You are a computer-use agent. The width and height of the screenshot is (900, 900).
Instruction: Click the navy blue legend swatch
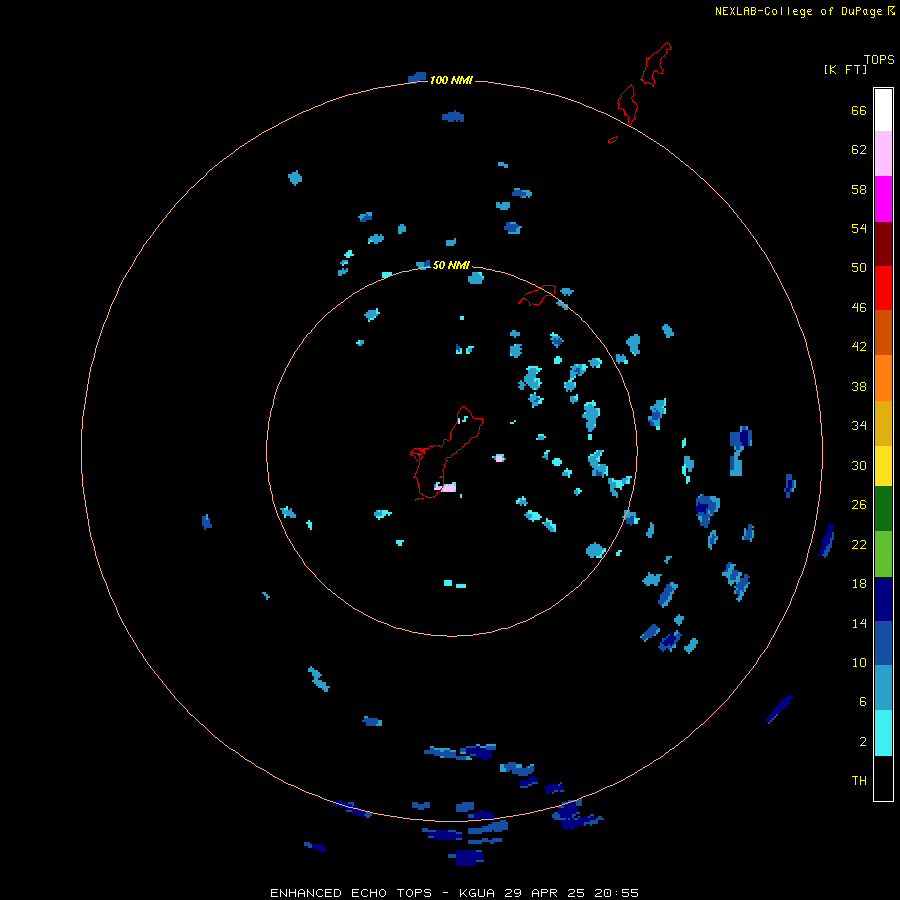coord(883,599)
